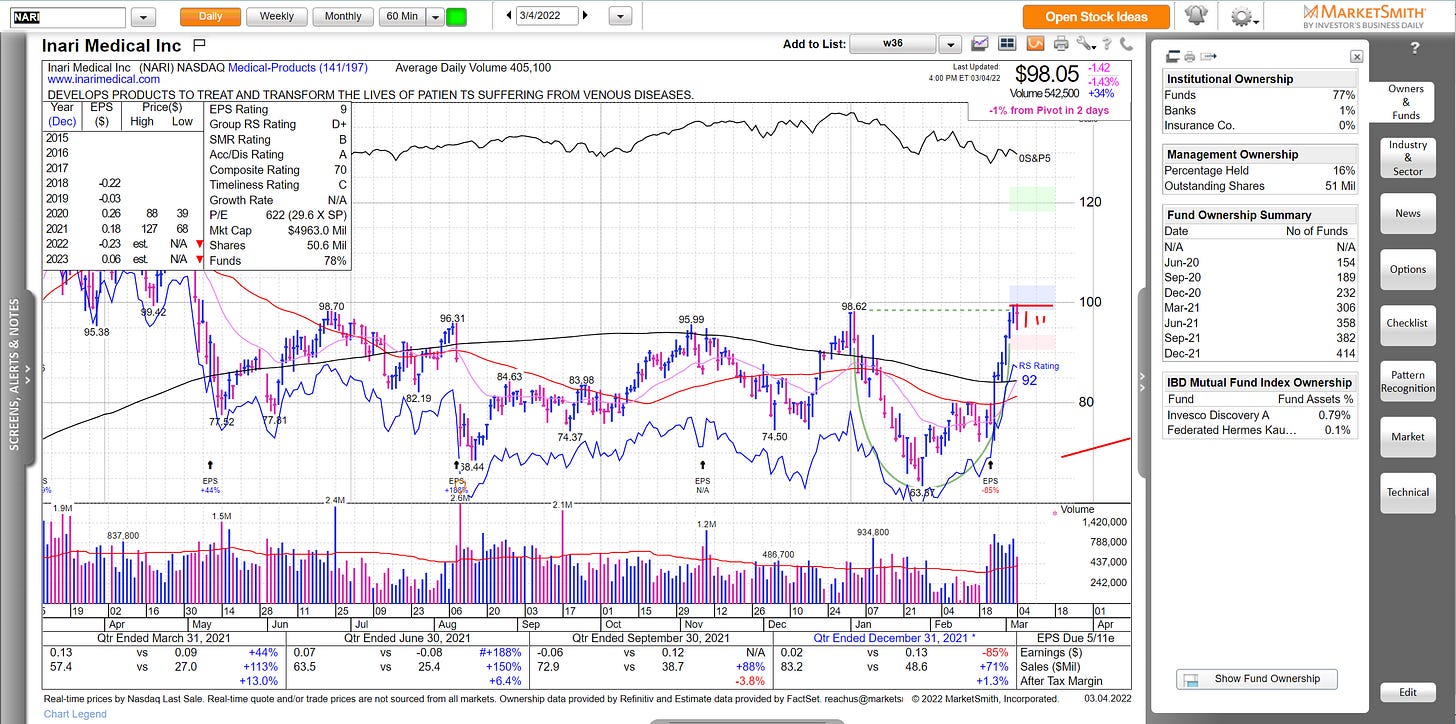Switch chart to Monthly timeframe
1456x724 pixels.
point(343,16)
